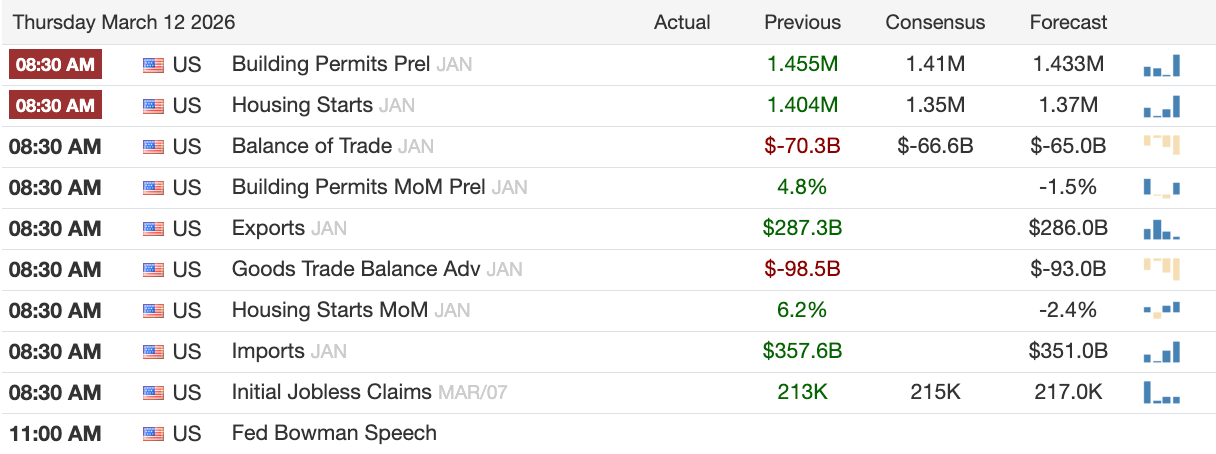Click the Consensus column header
The image size is (1216, 454).
(935, 22)
